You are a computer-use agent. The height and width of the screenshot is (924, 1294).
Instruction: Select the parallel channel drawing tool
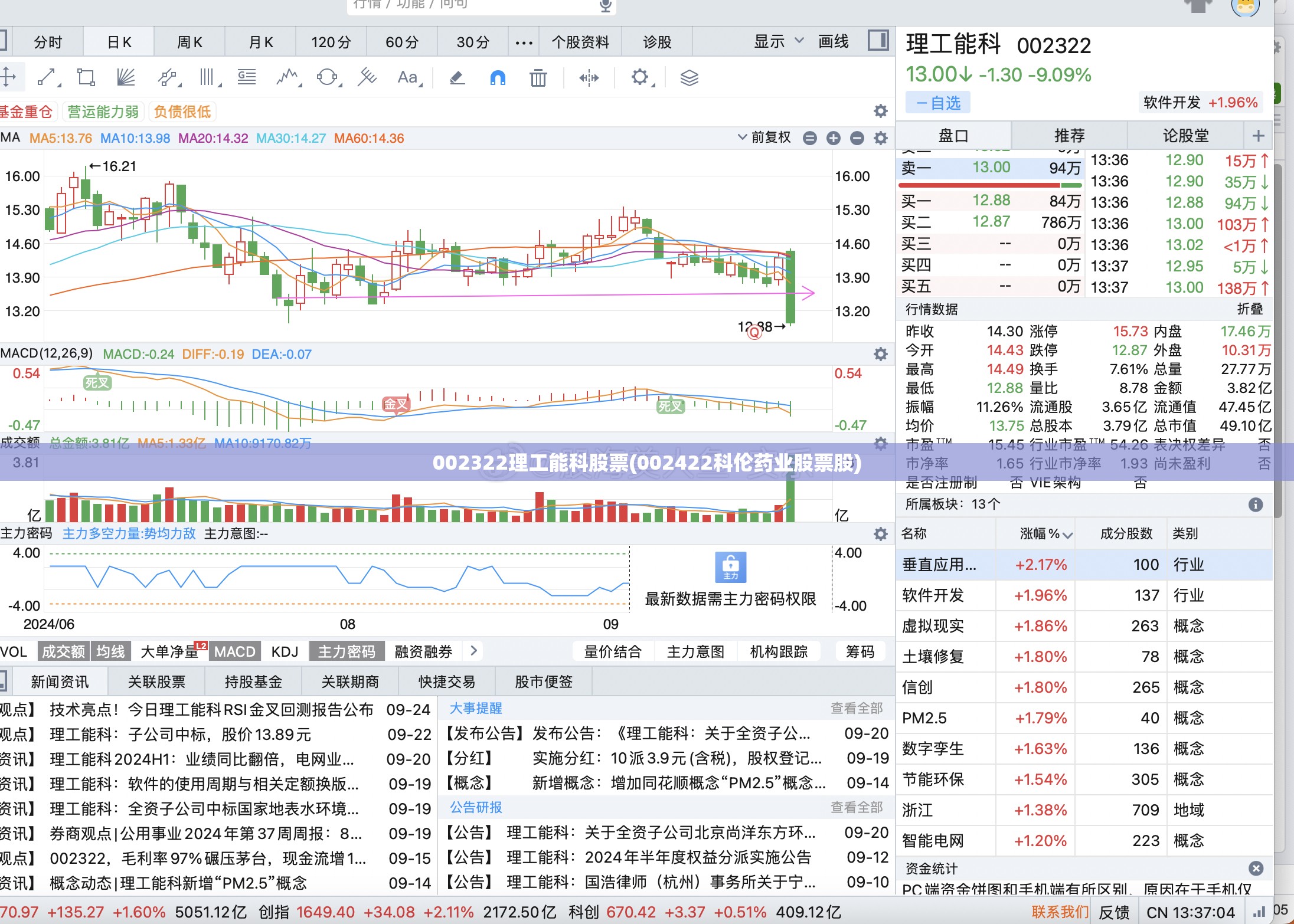(168, 77)
